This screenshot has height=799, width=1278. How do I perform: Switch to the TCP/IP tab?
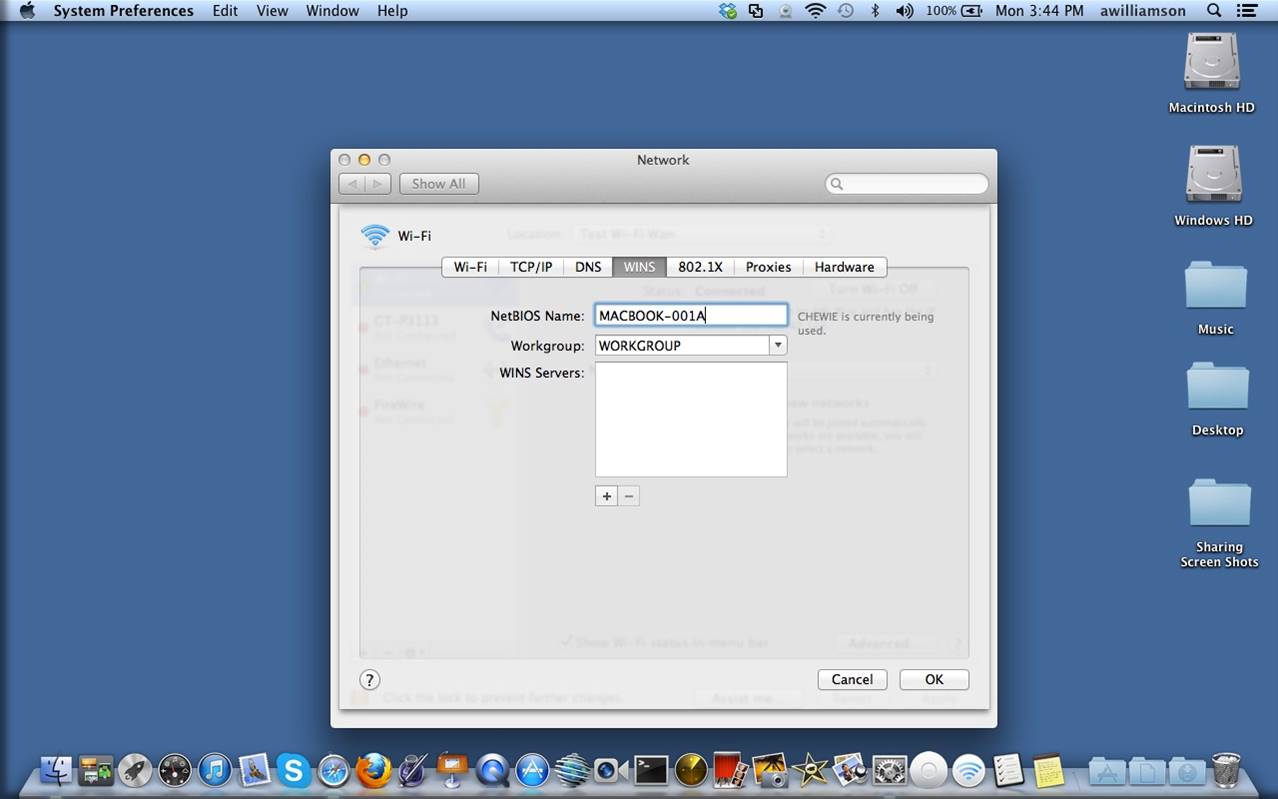[531, 267]
